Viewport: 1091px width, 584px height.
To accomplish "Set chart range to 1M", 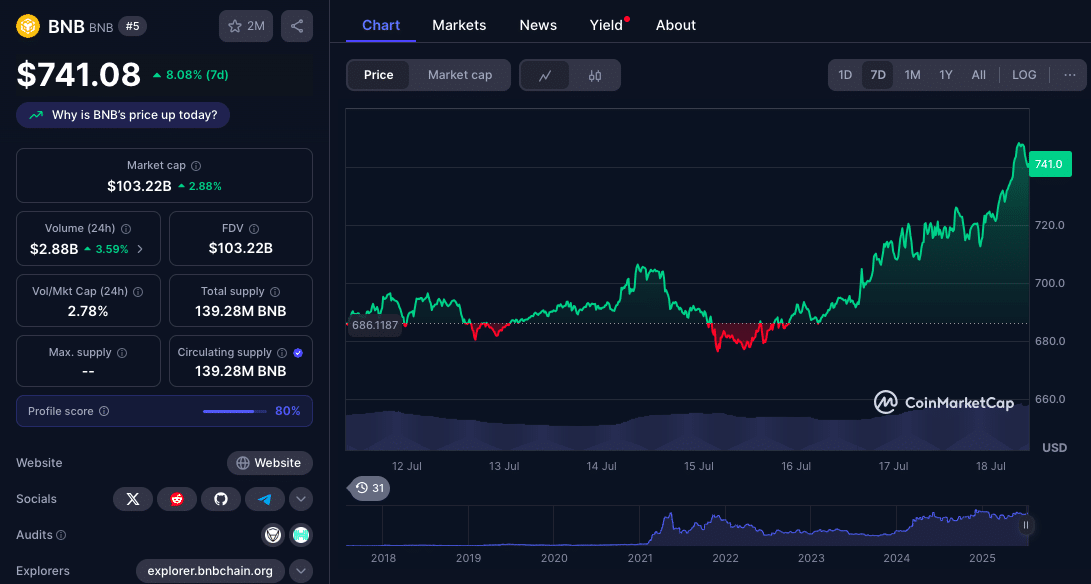I will point(912,75).
